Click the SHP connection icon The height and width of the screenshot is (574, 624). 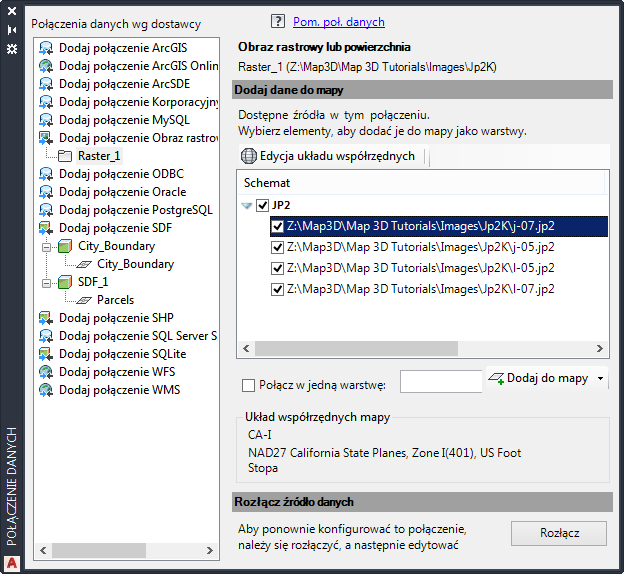(46, 318)
